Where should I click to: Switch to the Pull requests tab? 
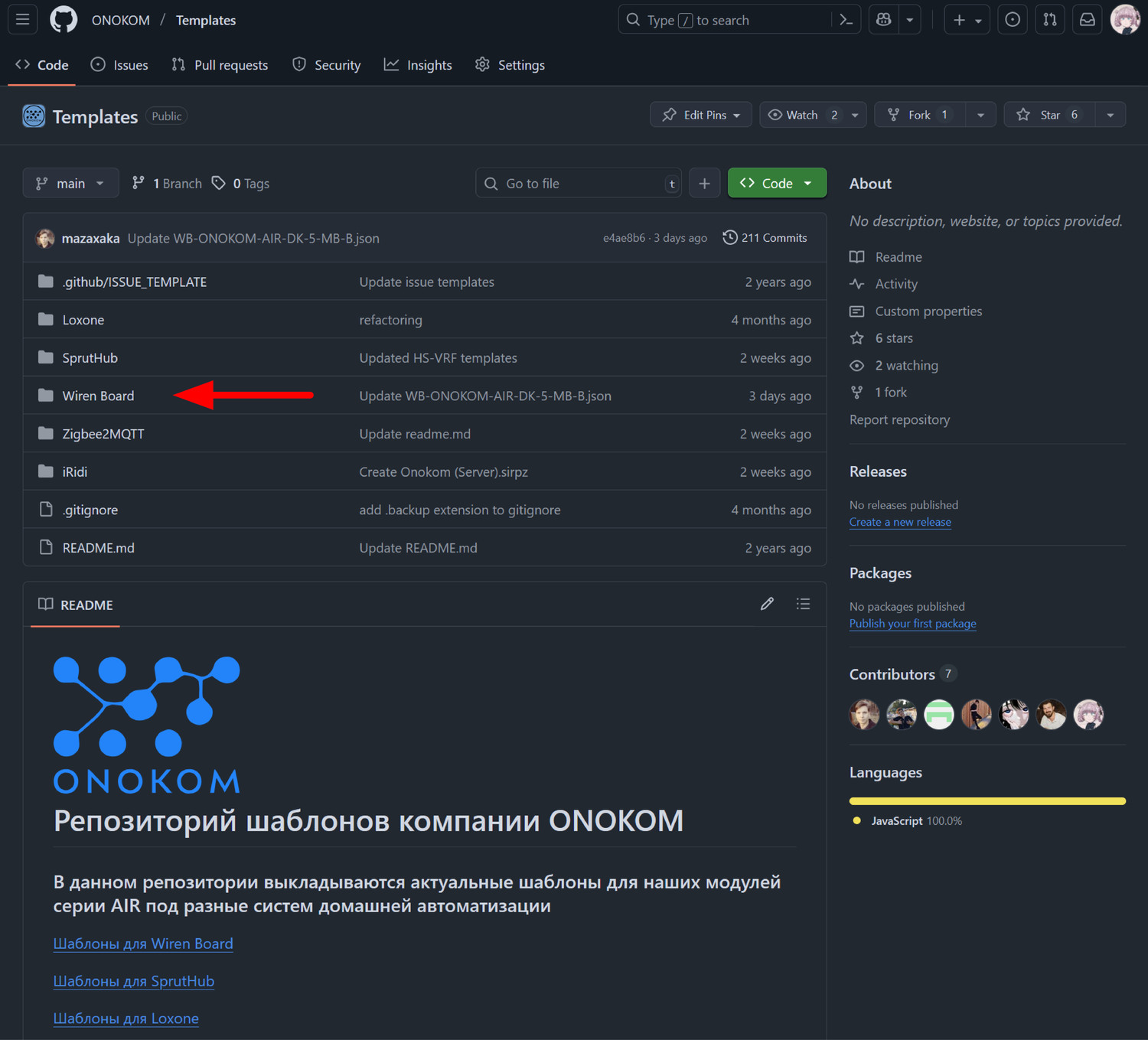pyautogui.click(x=220, y=65)
